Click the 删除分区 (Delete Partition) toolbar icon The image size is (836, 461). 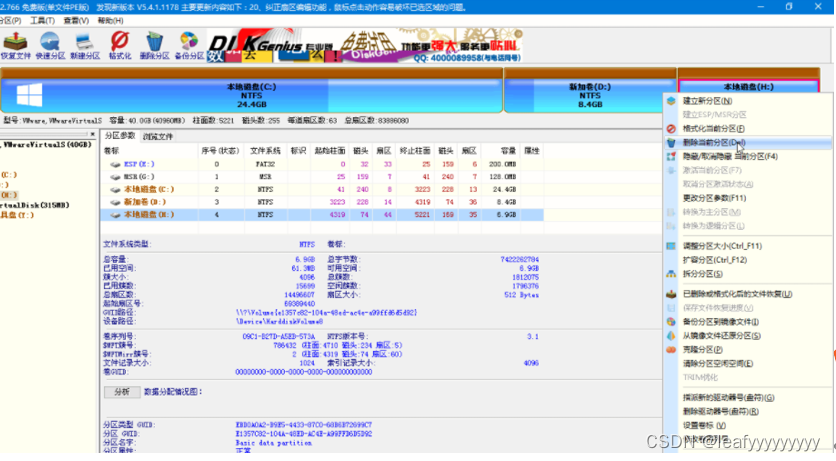[x=155, y=45]
